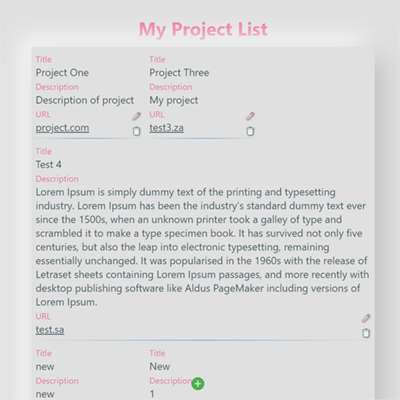This screenshot has height=400, width=400.
Task: Edit Project One with pencil icon
Action: point(136,116)
